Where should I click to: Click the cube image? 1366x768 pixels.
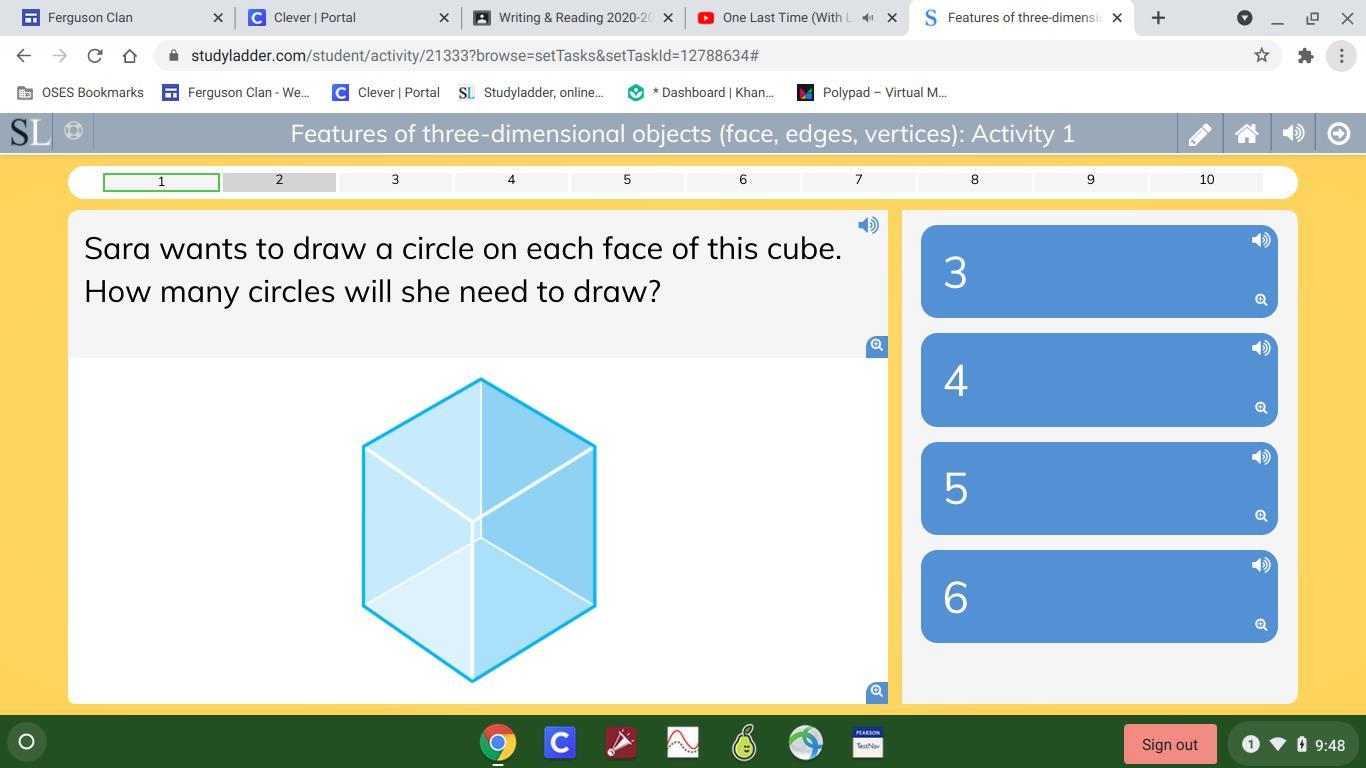pyautogui.click(x=479, y=530)
